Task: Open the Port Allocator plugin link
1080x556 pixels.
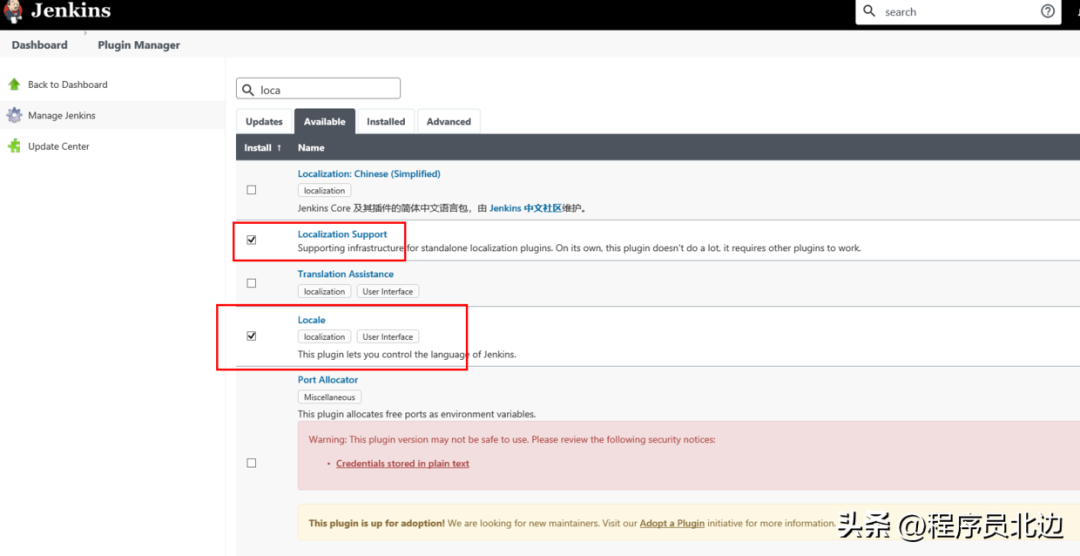Action: (x=328, y=380)
